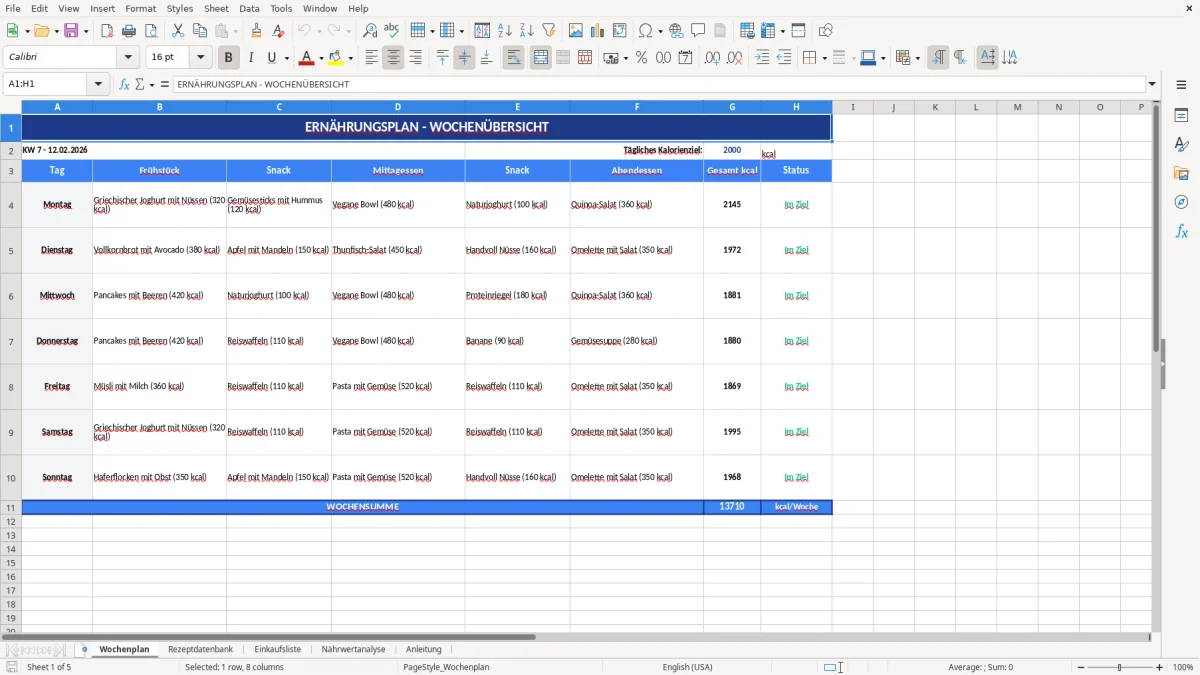
Task: Open the Sheet menu
Action: click(x=216, y=8)
